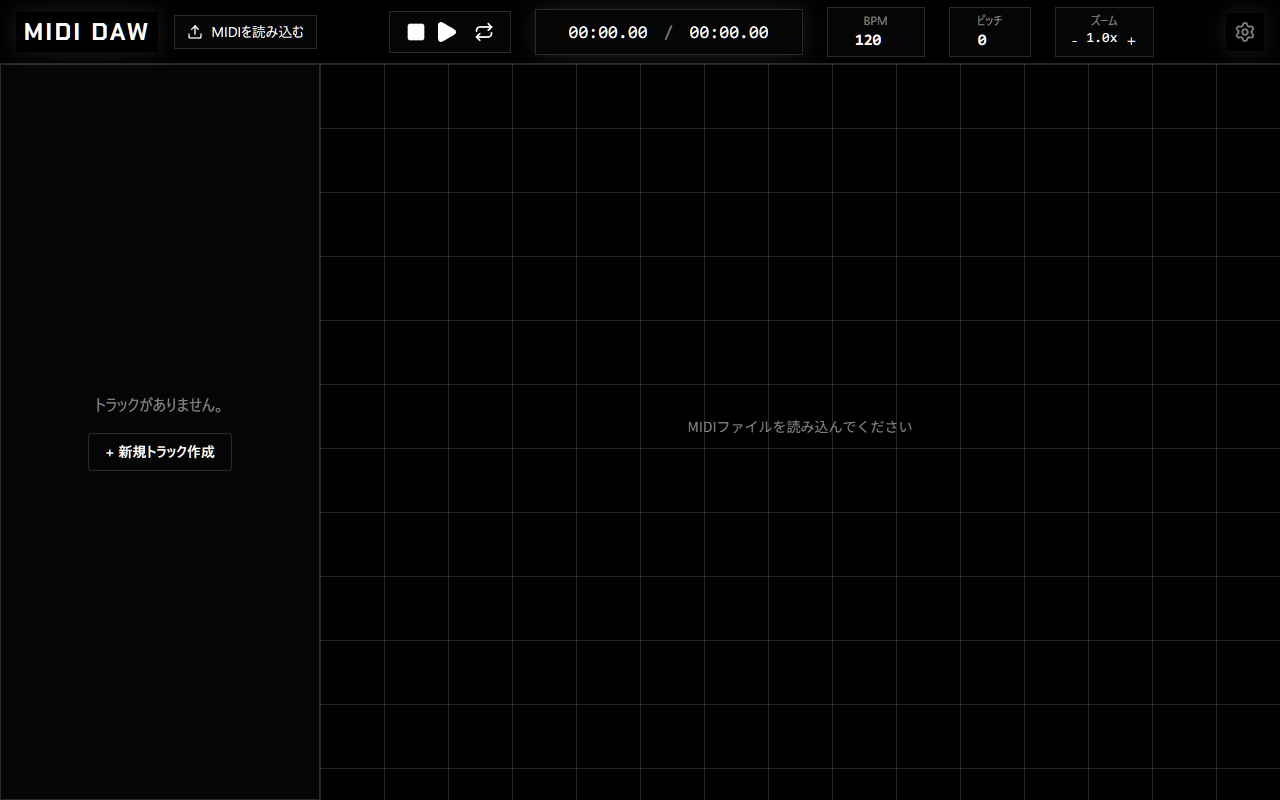Click the zoom level 1.0x text
Image resolution: width=1280 pixels, height=800 pixels.
[x=1102, y=38]
